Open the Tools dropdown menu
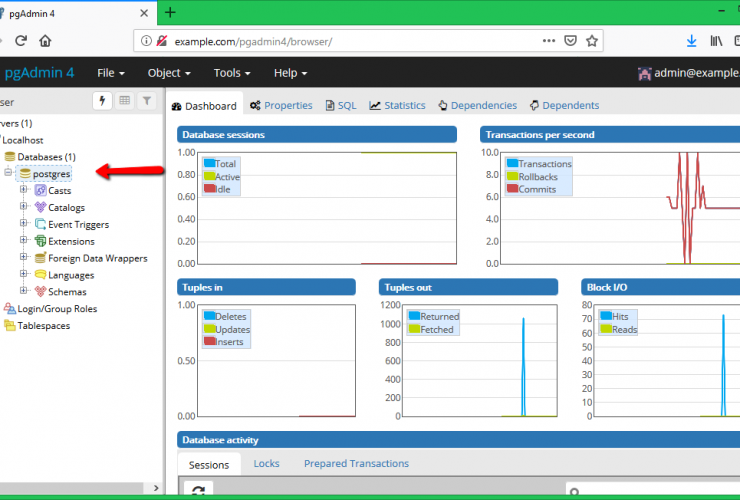Screen dimensions: 740x500 (231, 73)
